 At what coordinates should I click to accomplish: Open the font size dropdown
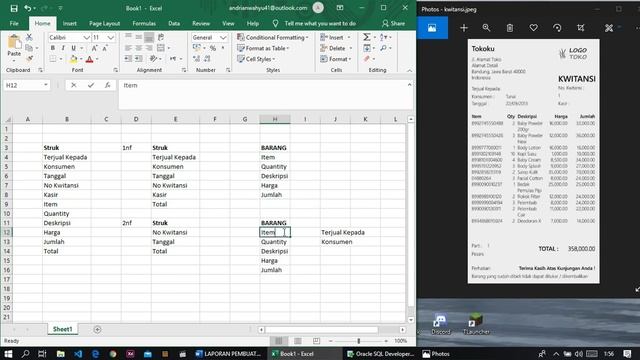(111, 38)
